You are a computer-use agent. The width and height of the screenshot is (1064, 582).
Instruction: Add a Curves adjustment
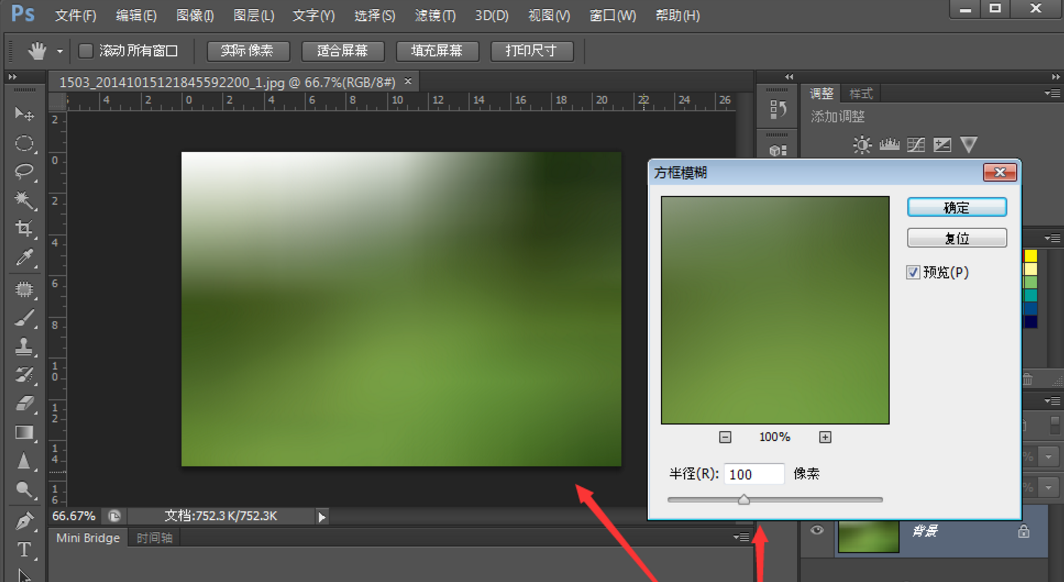(916, 144)
